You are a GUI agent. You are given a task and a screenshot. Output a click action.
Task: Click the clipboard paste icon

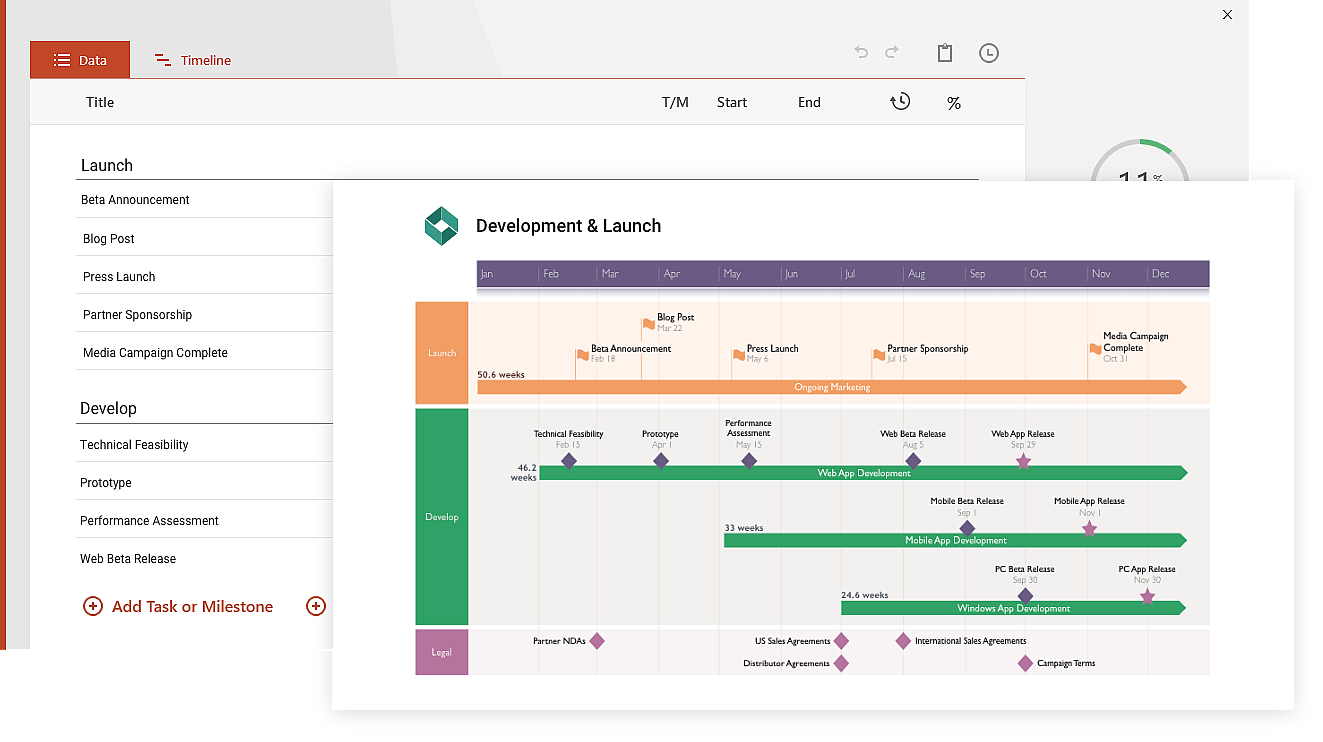944,53
